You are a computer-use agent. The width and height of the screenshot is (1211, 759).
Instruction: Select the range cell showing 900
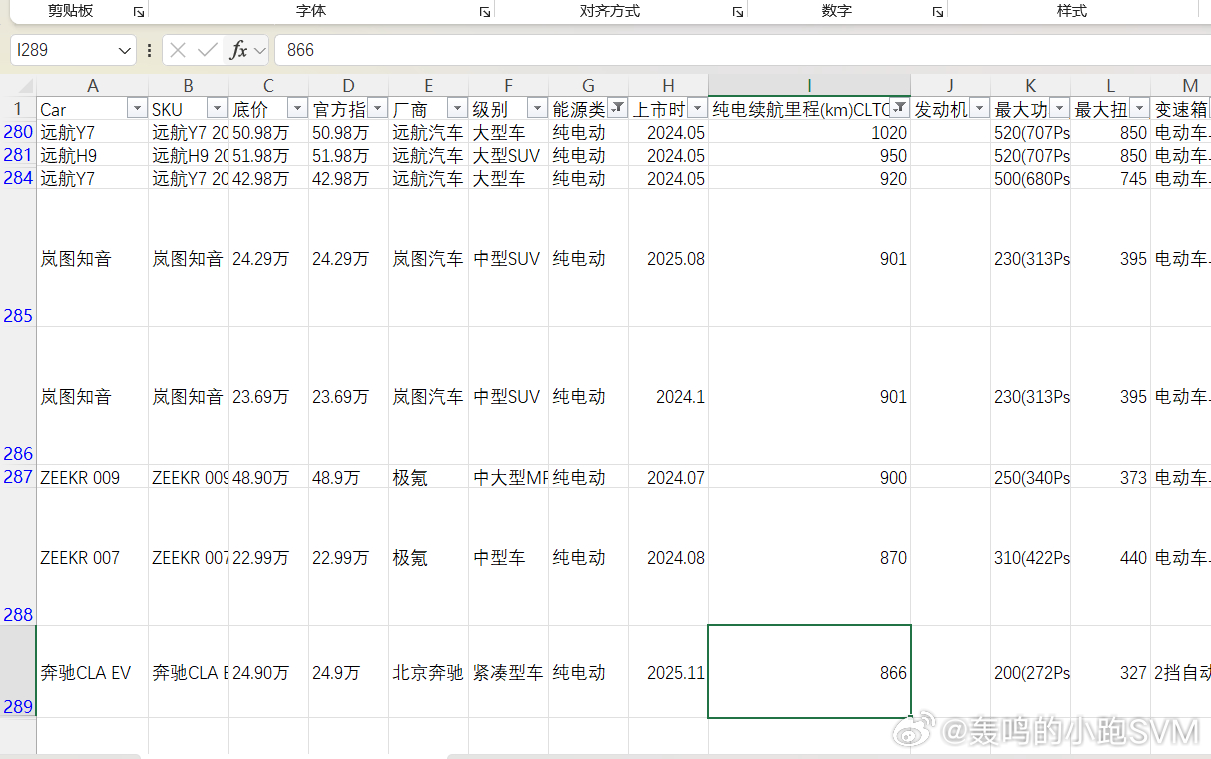click(809, 478)
